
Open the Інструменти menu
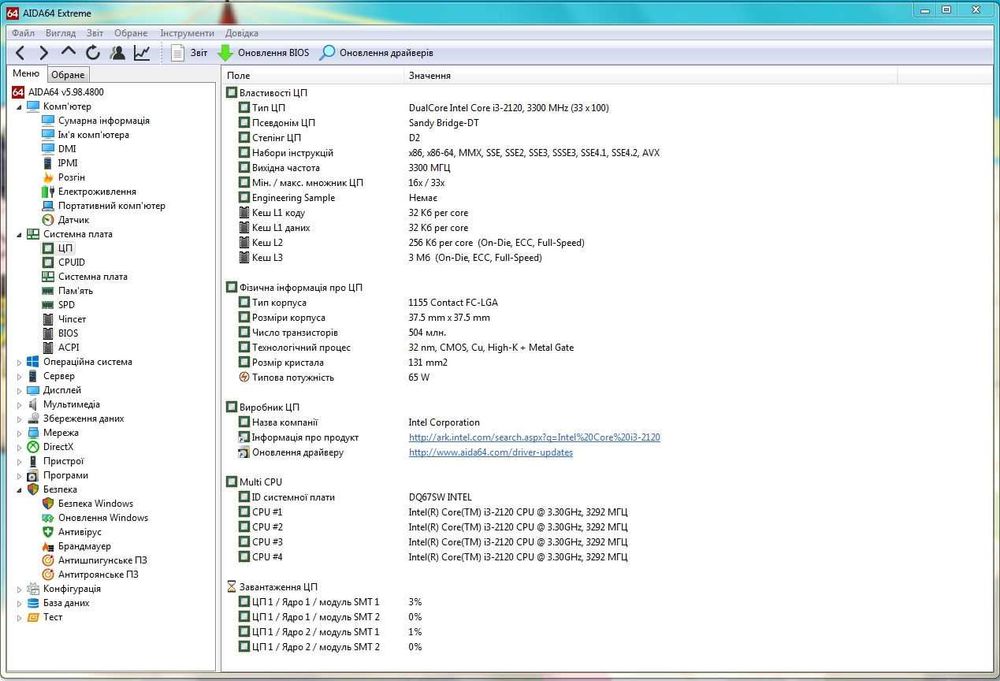click(x=187, y=33)
